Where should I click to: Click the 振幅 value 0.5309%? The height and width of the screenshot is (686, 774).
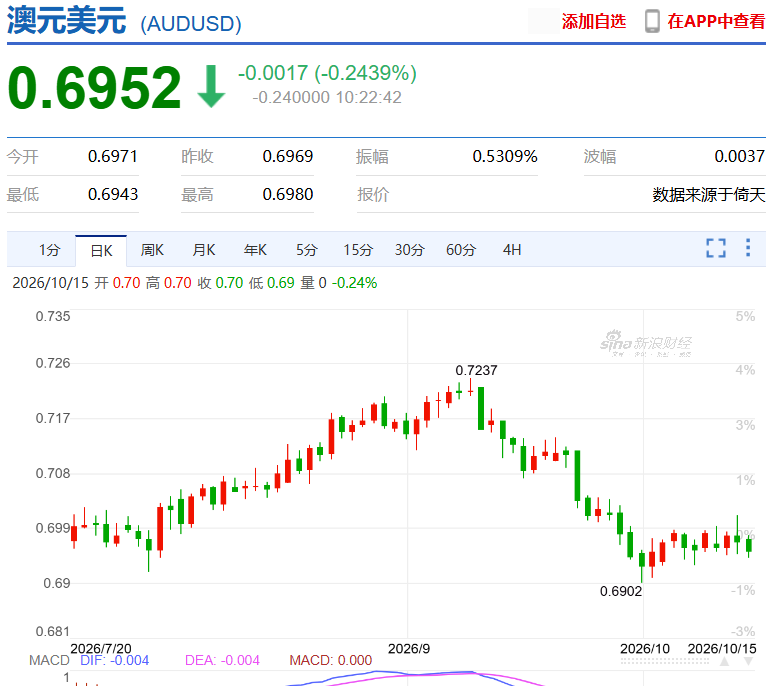(504, 156)
